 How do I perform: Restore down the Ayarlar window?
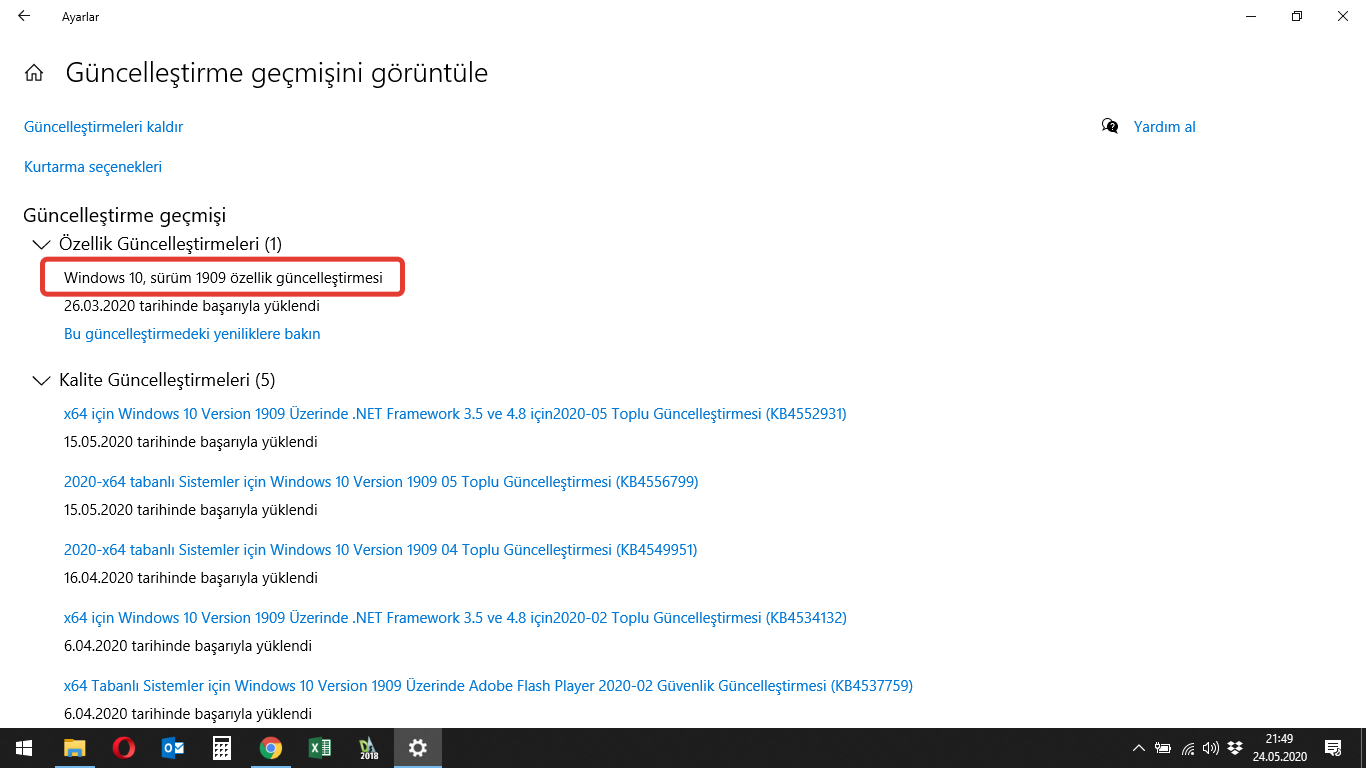1297,16
